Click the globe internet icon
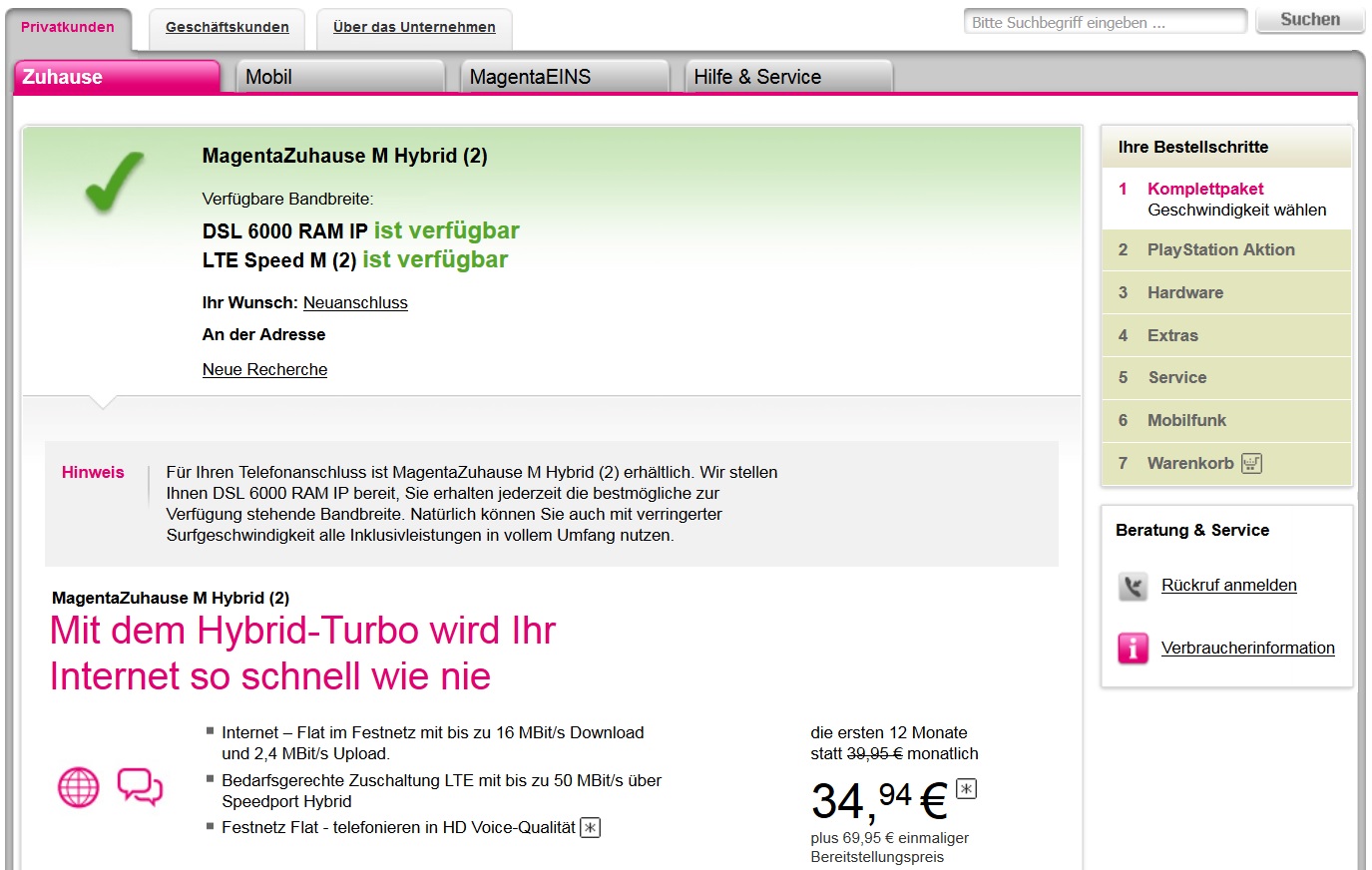Screen dimensions: 1372x870 pyautogui.click(x=79, y=787)
